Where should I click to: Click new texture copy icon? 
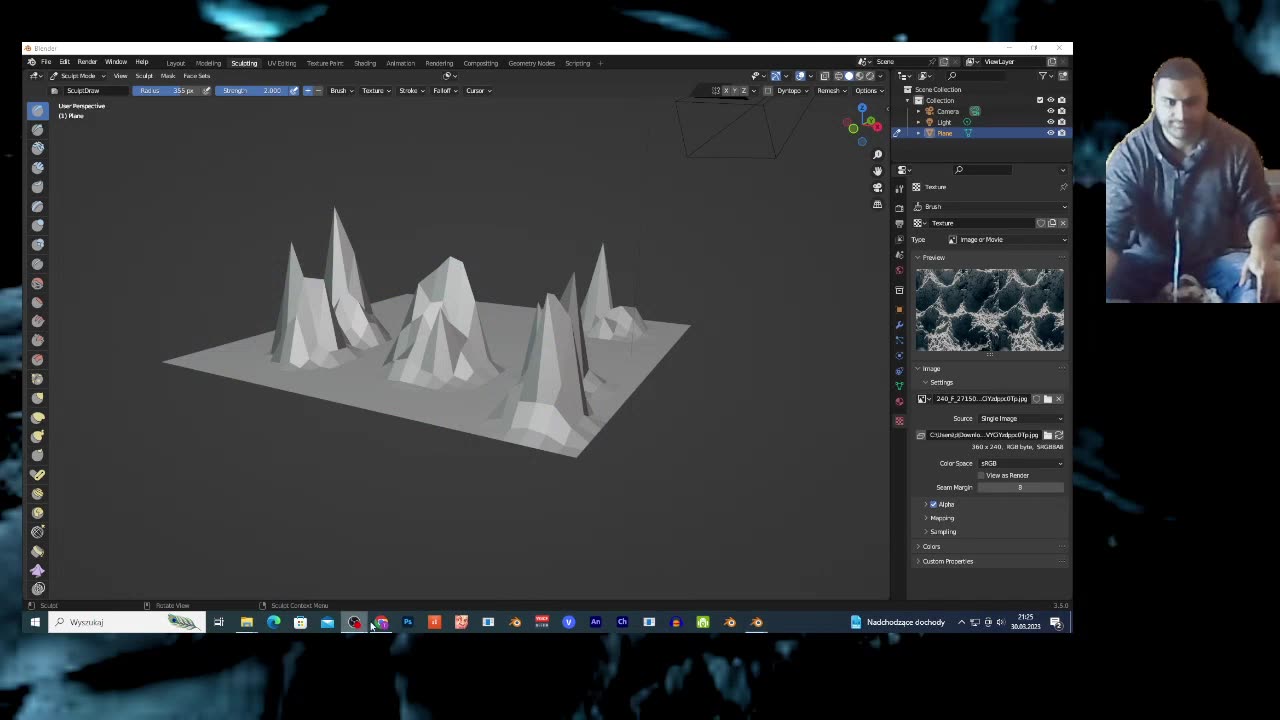1051,223
